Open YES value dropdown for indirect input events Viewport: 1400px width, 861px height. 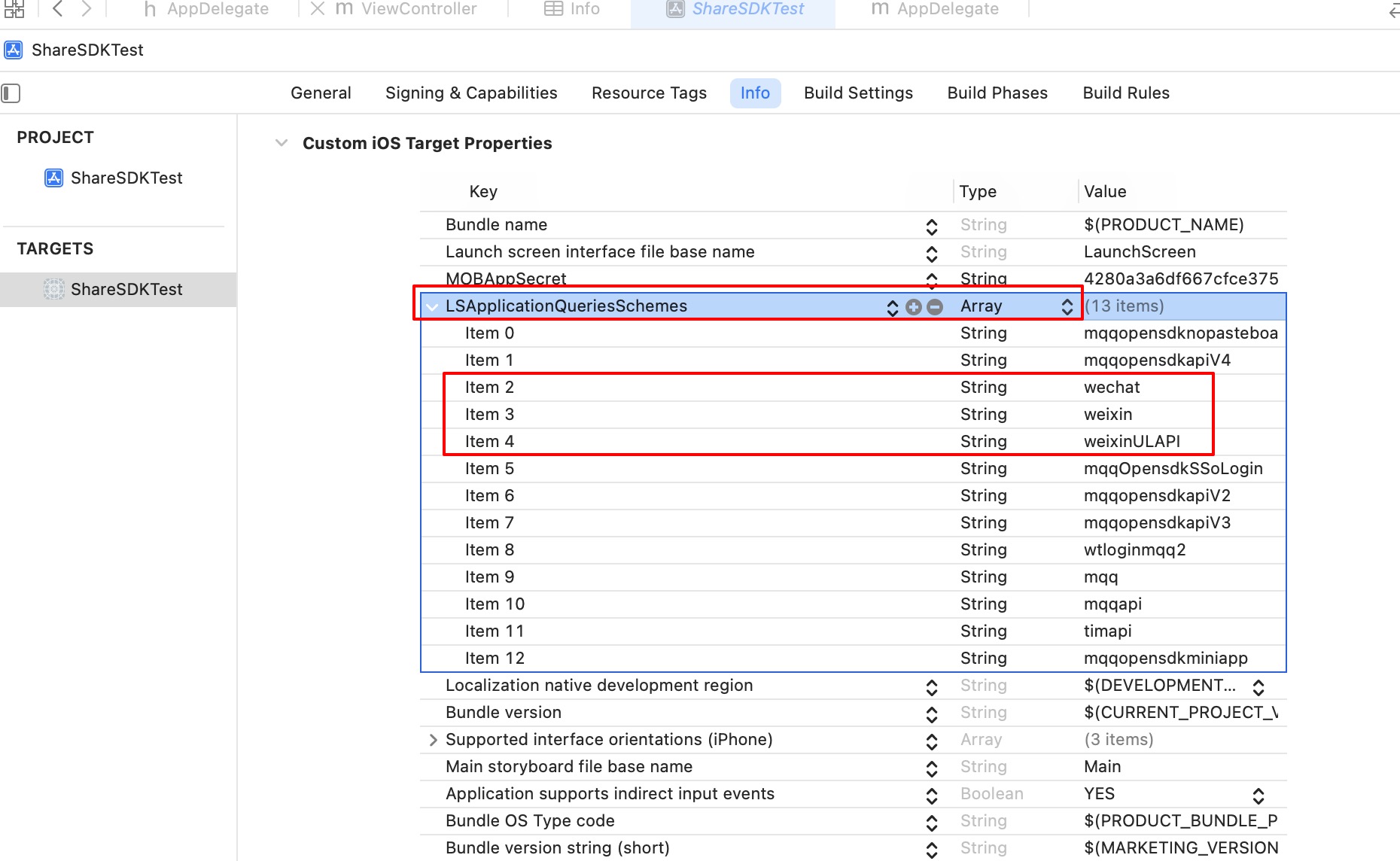tap(1258, 795)
